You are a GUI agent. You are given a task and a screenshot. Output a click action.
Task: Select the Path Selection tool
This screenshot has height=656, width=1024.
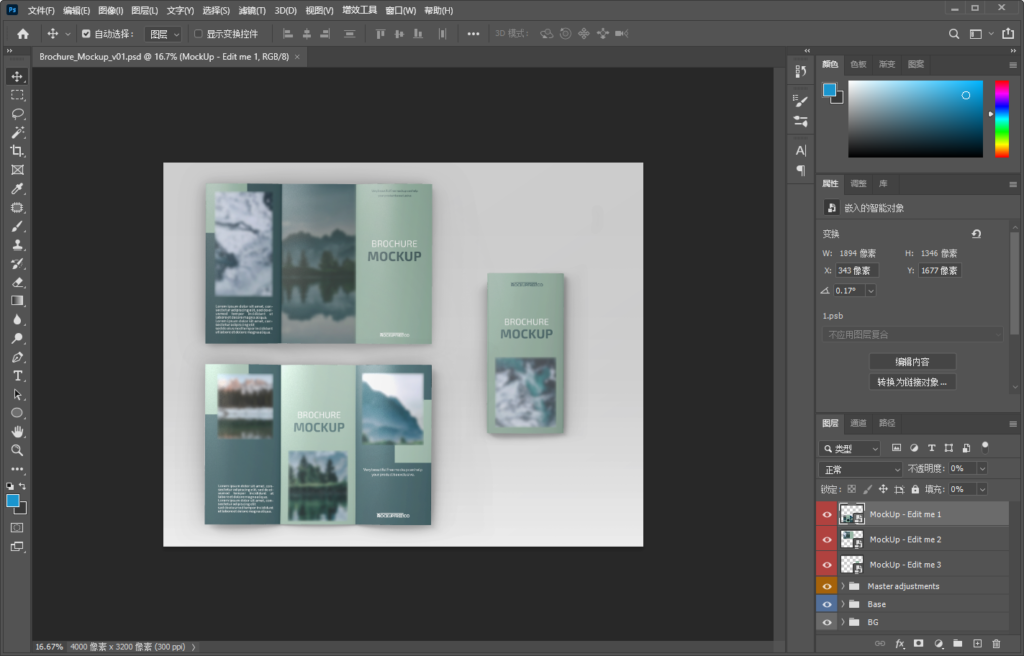pyautogui.click(x=17, y=395)
